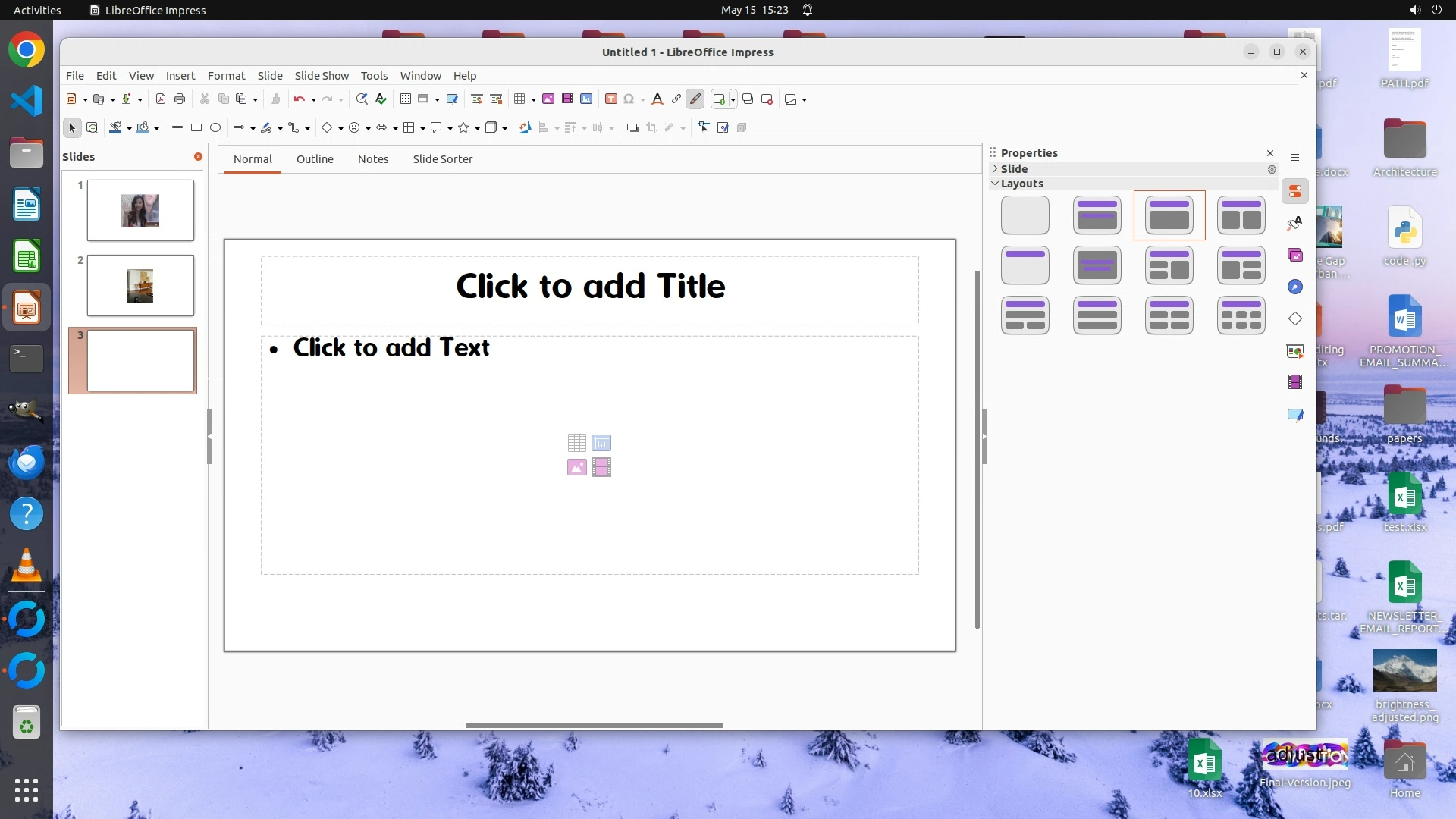Select slide 2 thumbnail in Slides panel

tap(140, 286)
